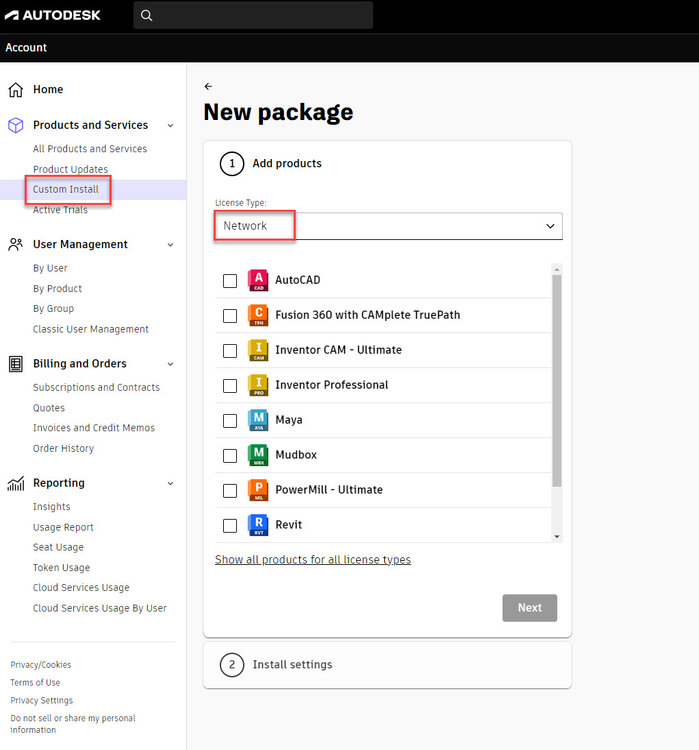Open All Products and Services

click(90, 149)
